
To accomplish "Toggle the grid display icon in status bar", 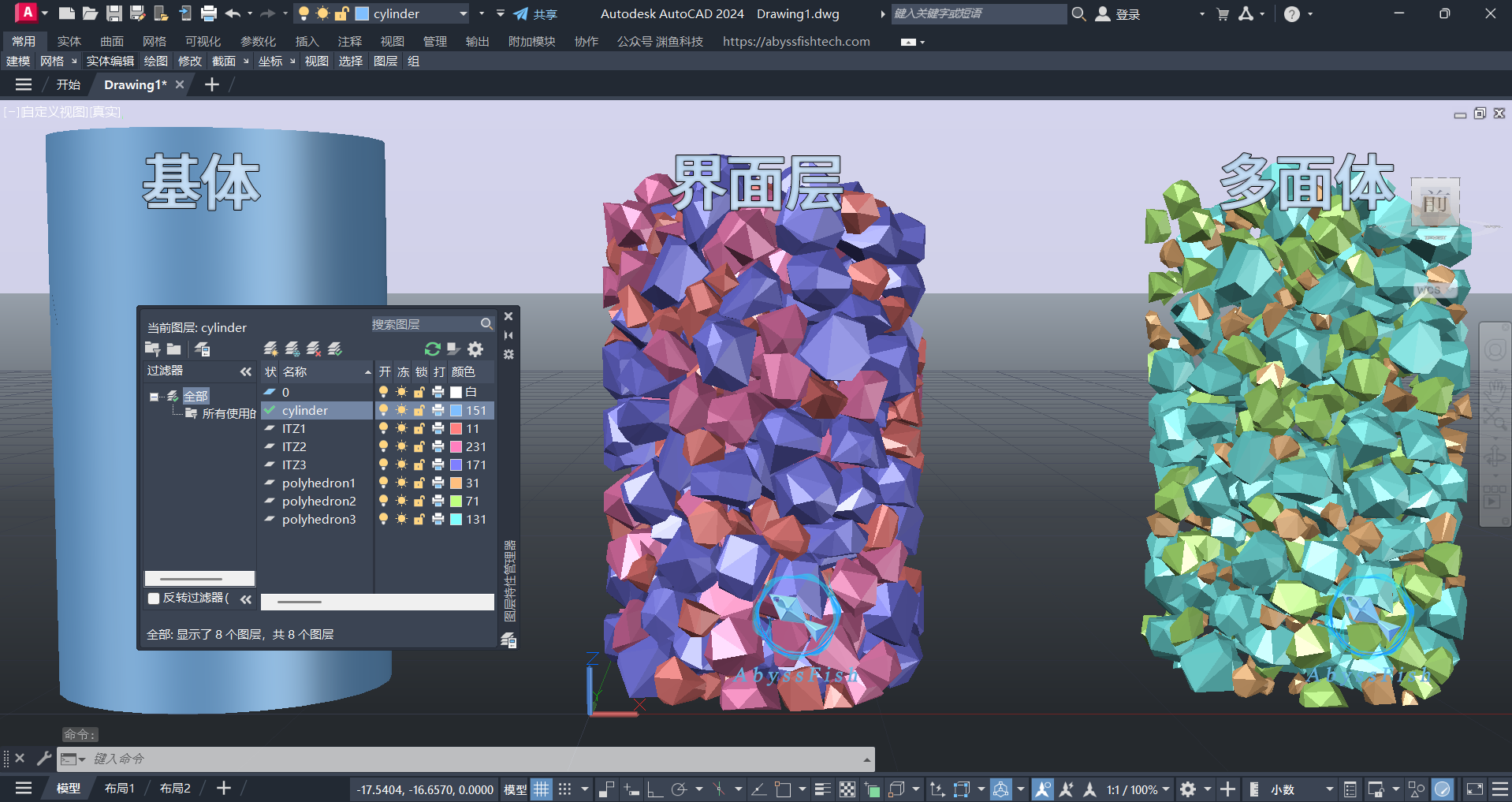I will 542,789.
